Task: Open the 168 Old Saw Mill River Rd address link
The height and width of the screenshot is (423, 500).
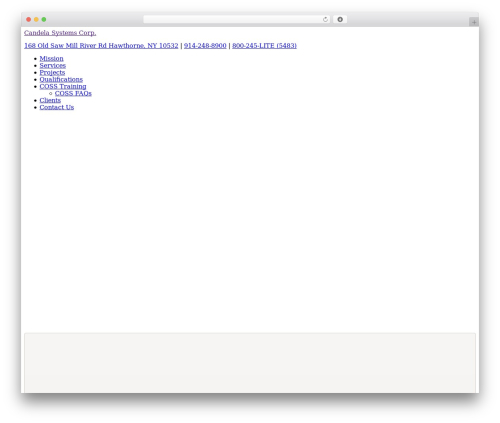Action: click(x=101, y=46)
